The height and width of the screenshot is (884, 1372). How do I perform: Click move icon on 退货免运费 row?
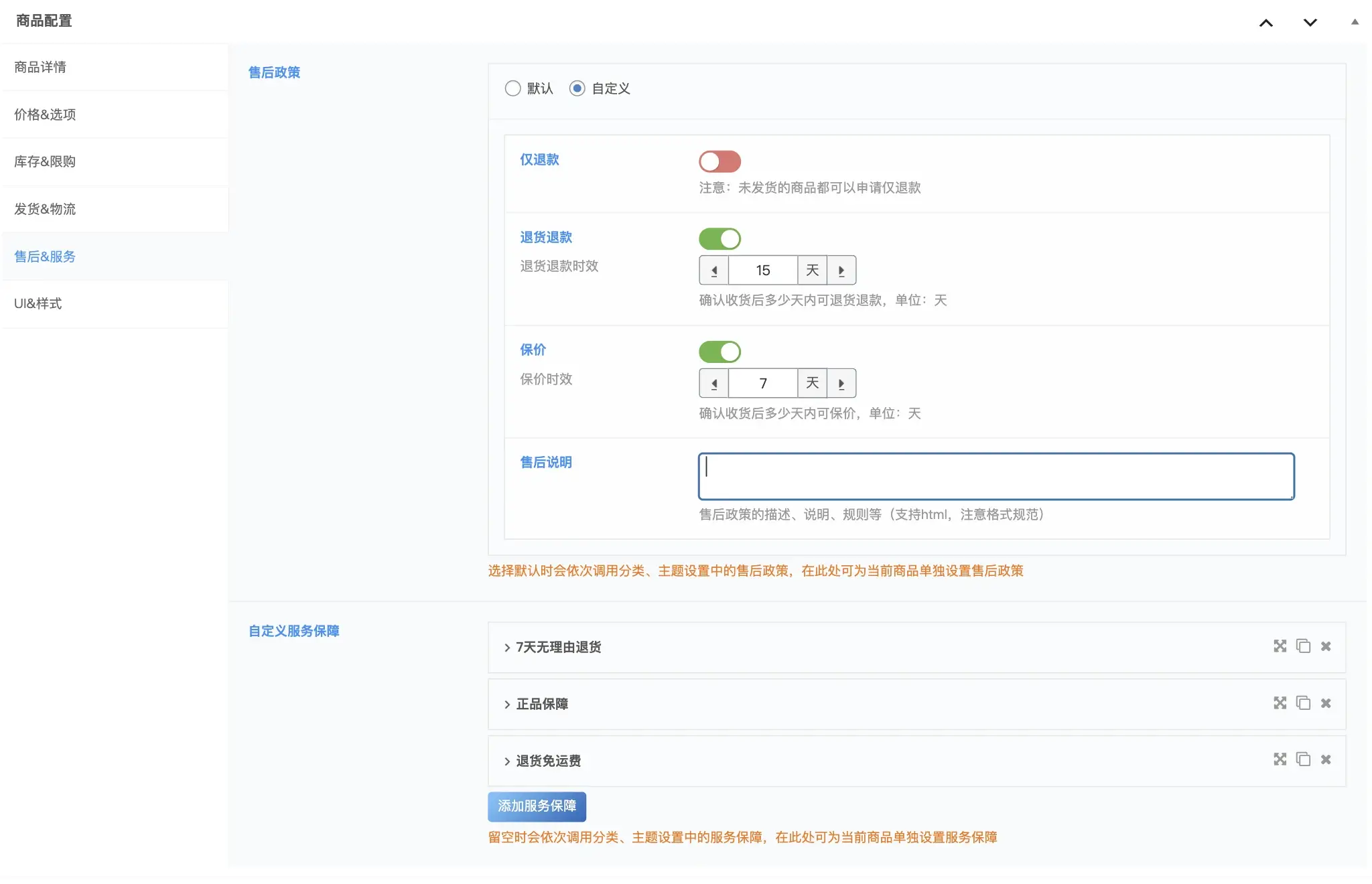(x=1280, y=759)
